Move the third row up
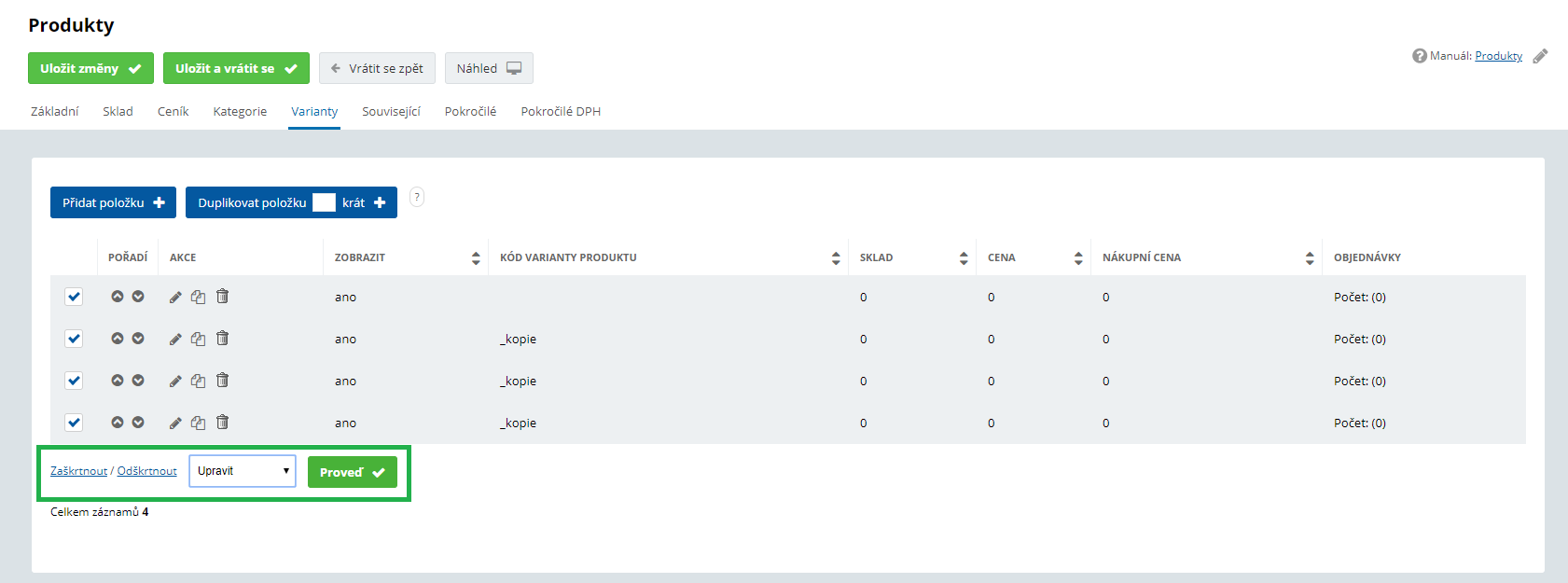Viewport: 1568px width, 583px height. point(118,381)
